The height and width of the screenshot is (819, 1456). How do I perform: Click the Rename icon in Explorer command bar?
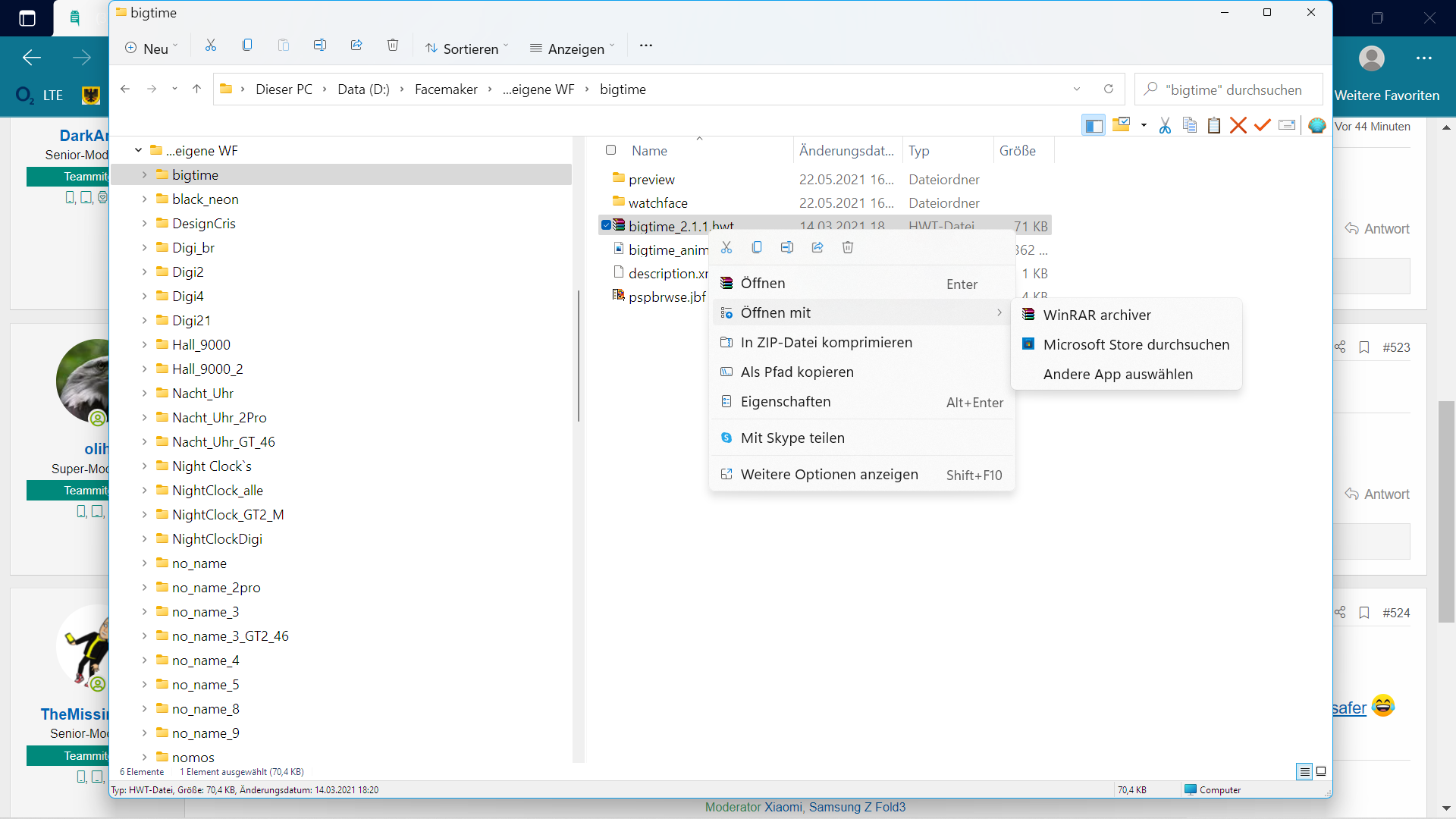[320, 45]
